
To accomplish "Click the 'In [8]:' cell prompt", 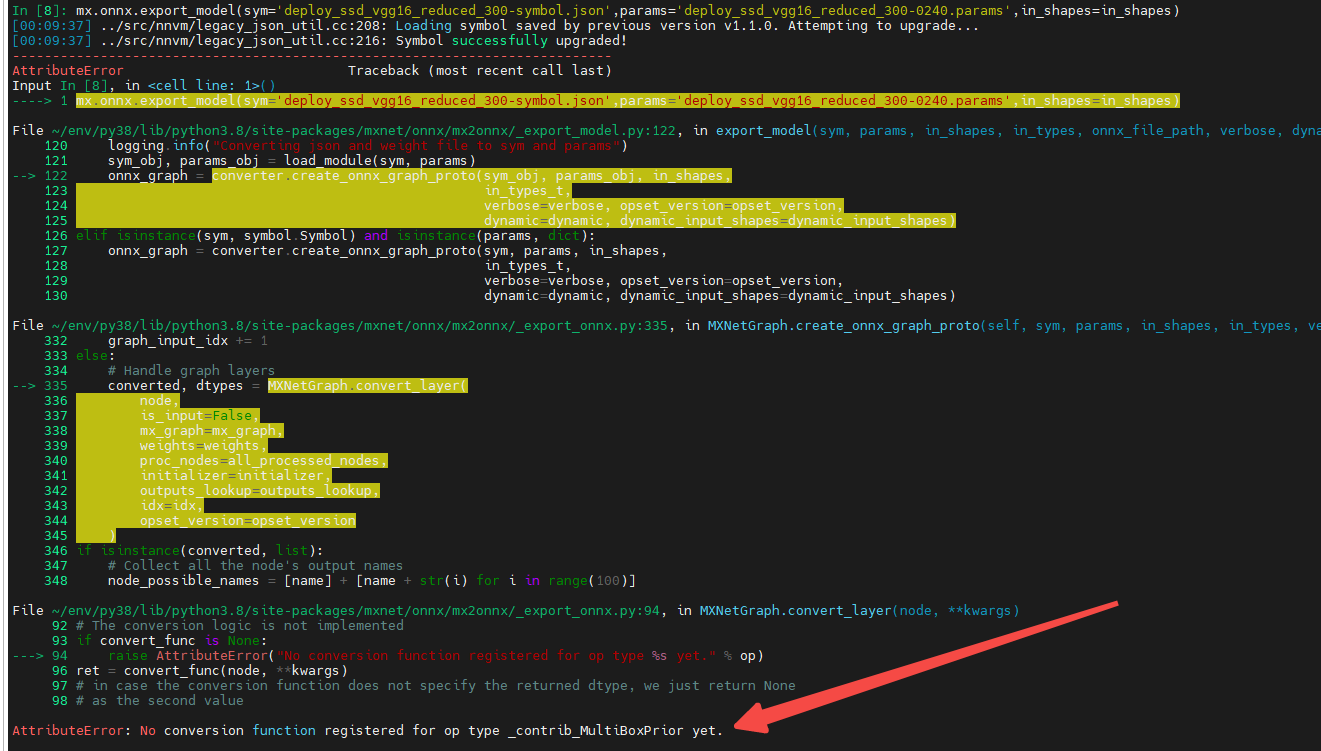I will (40, 10).
